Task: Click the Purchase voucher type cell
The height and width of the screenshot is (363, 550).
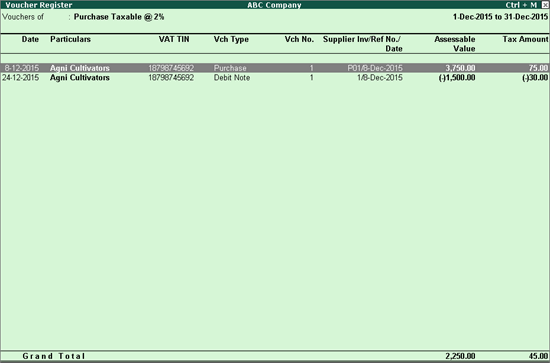Action: pyautogui.click(x=230, y=68)
